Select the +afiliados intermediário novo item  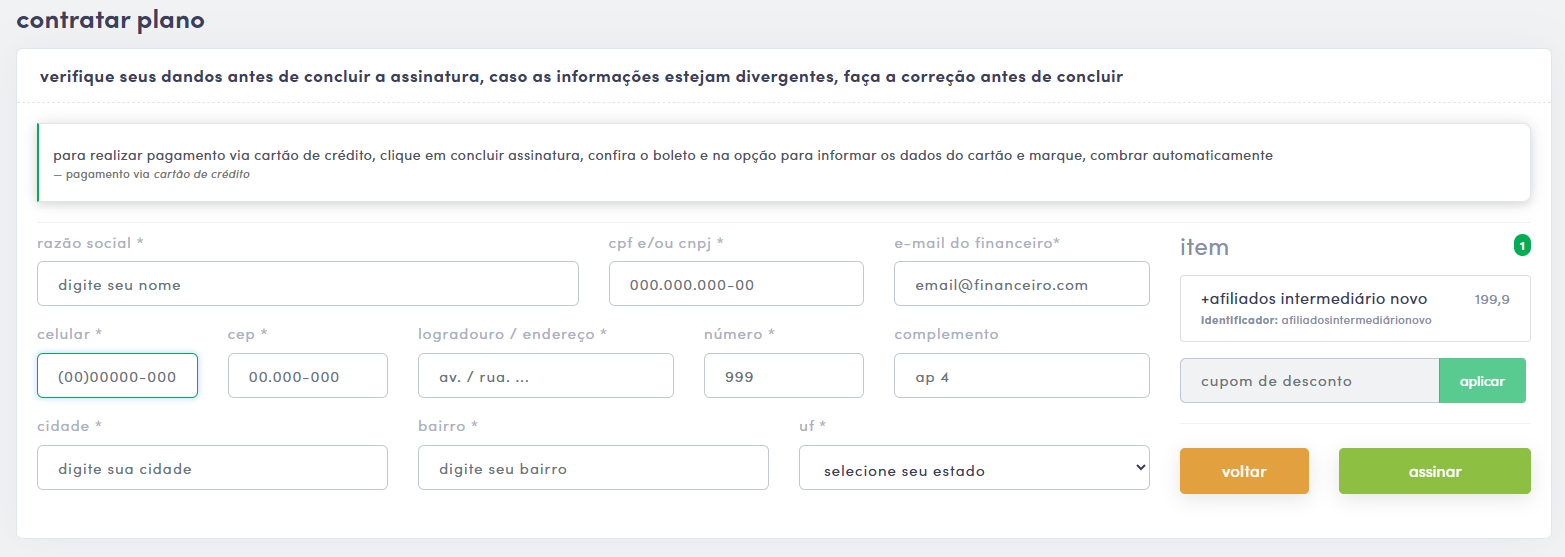(1355, 308)
